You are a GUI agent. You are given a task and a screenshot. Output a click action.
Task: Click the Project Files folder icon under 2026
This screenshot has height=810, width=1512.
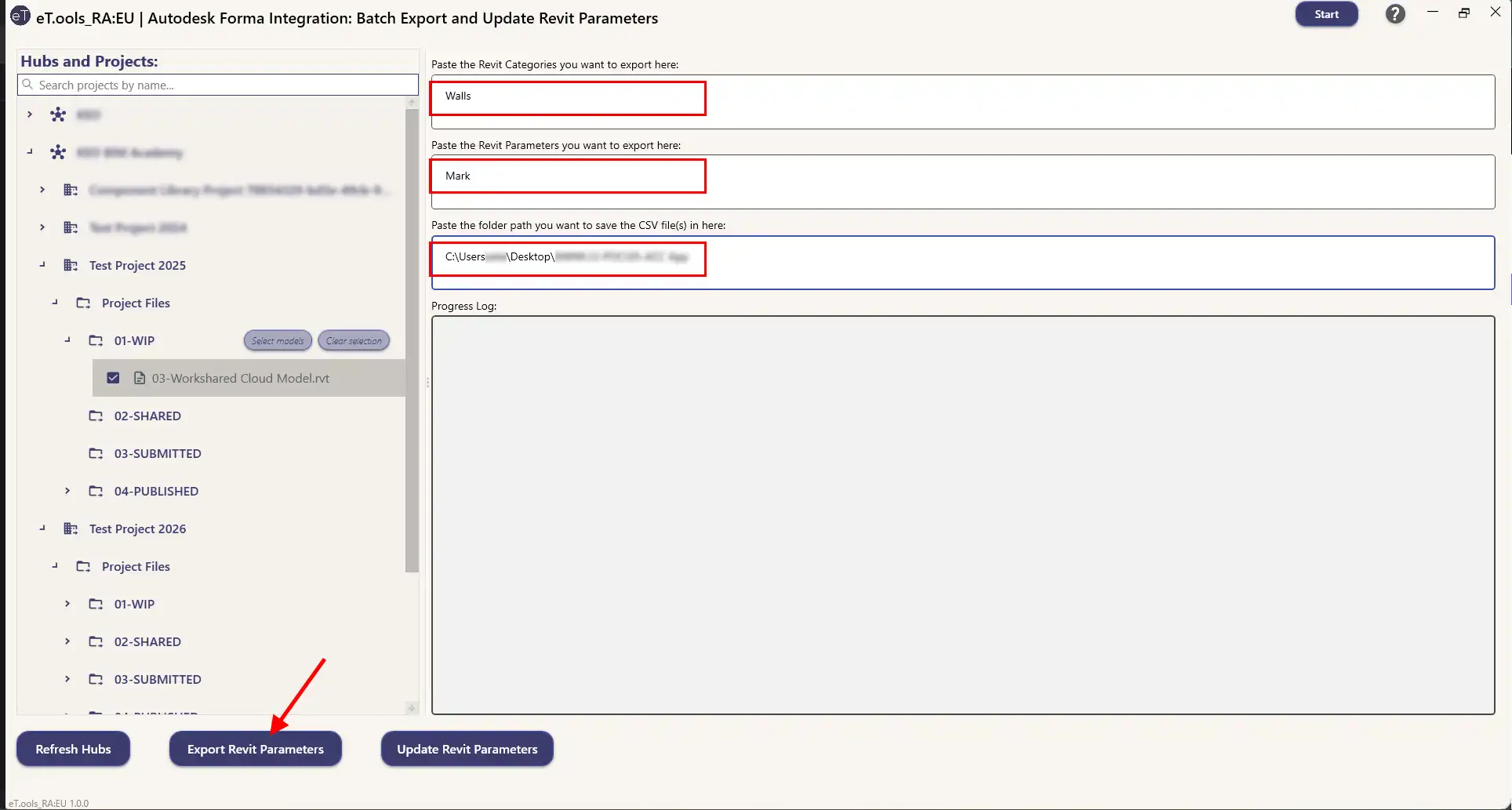coord(83,566)
